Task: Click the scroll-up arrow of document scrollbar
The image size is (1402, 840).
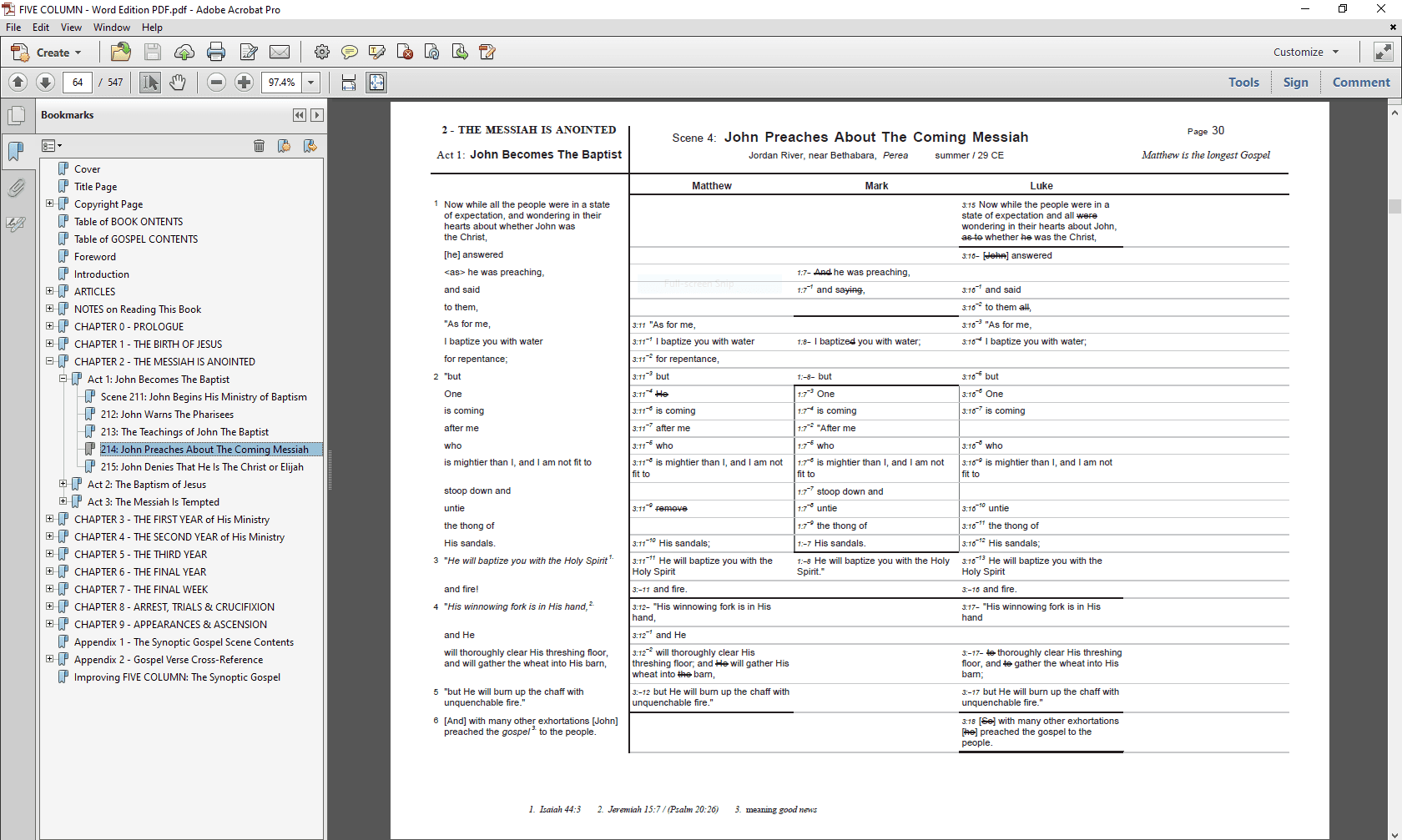Action: point(1394,112)
